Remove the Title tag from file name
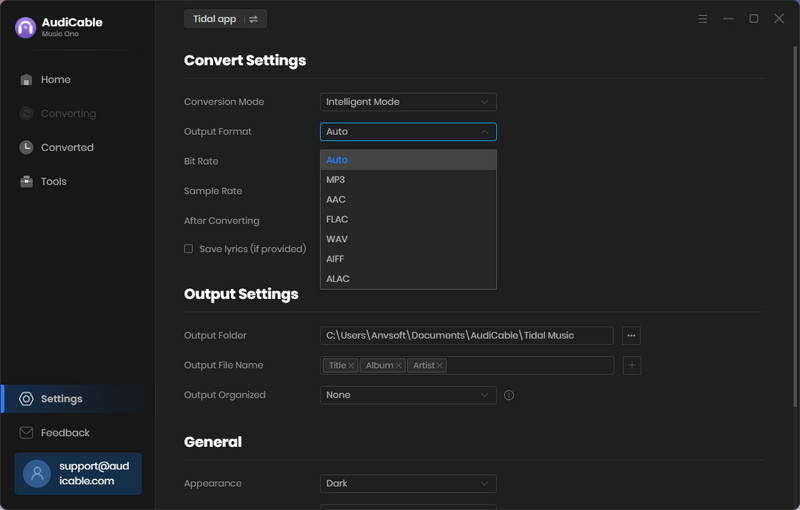800x510 pixels. (351, 366)
